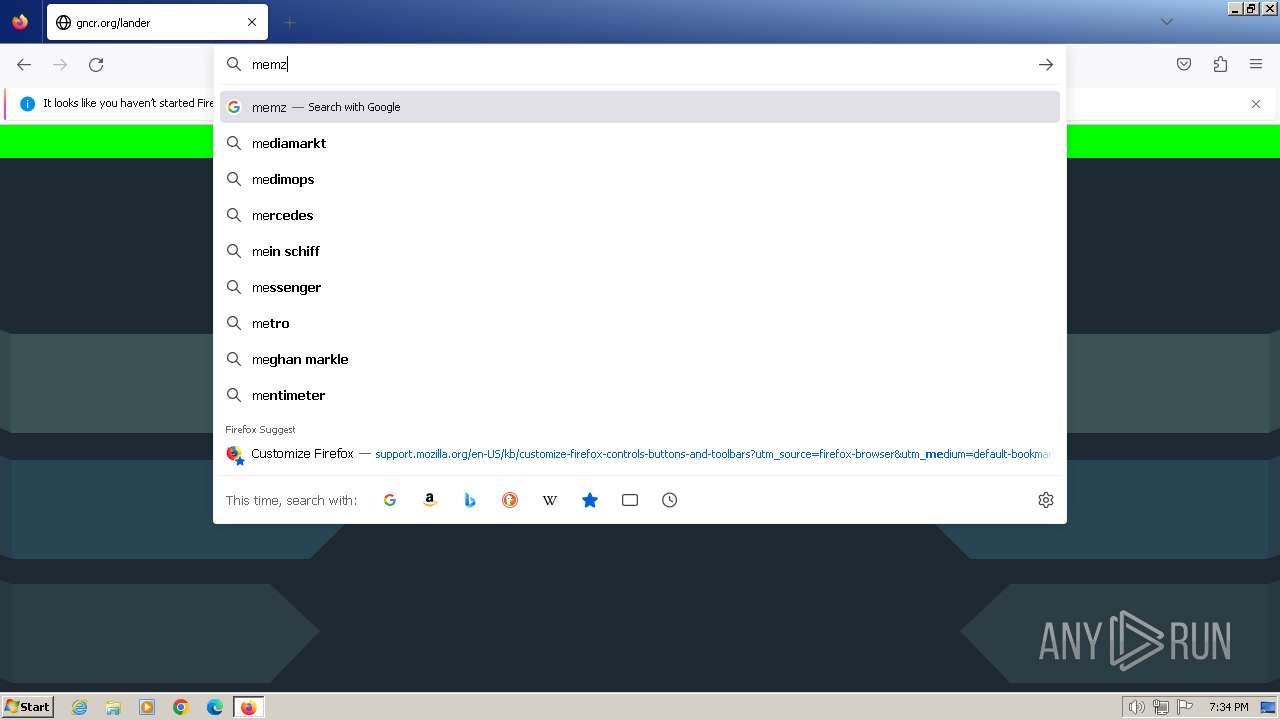Pick the 'mentimeter' suggestion

click(640, 395)
